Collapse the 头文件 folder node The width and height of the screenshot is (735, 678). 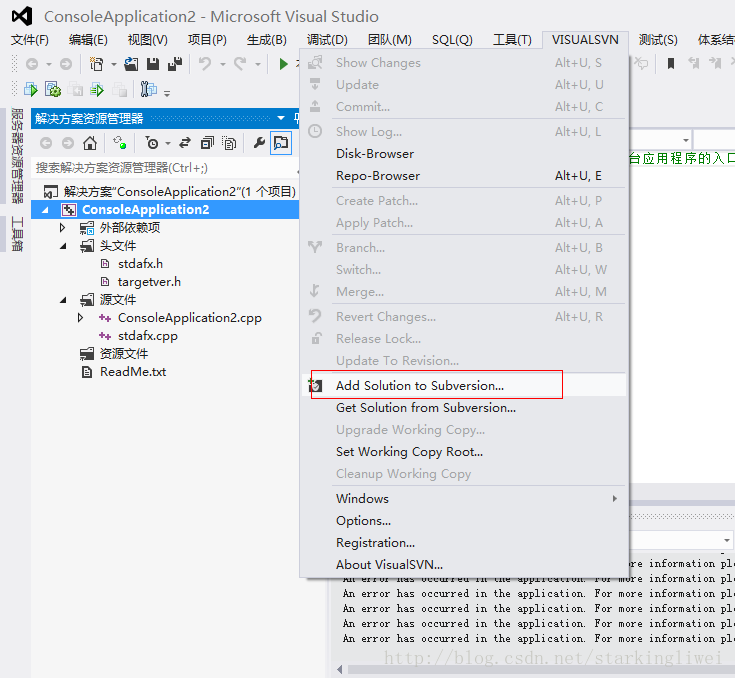click(63, 246)
